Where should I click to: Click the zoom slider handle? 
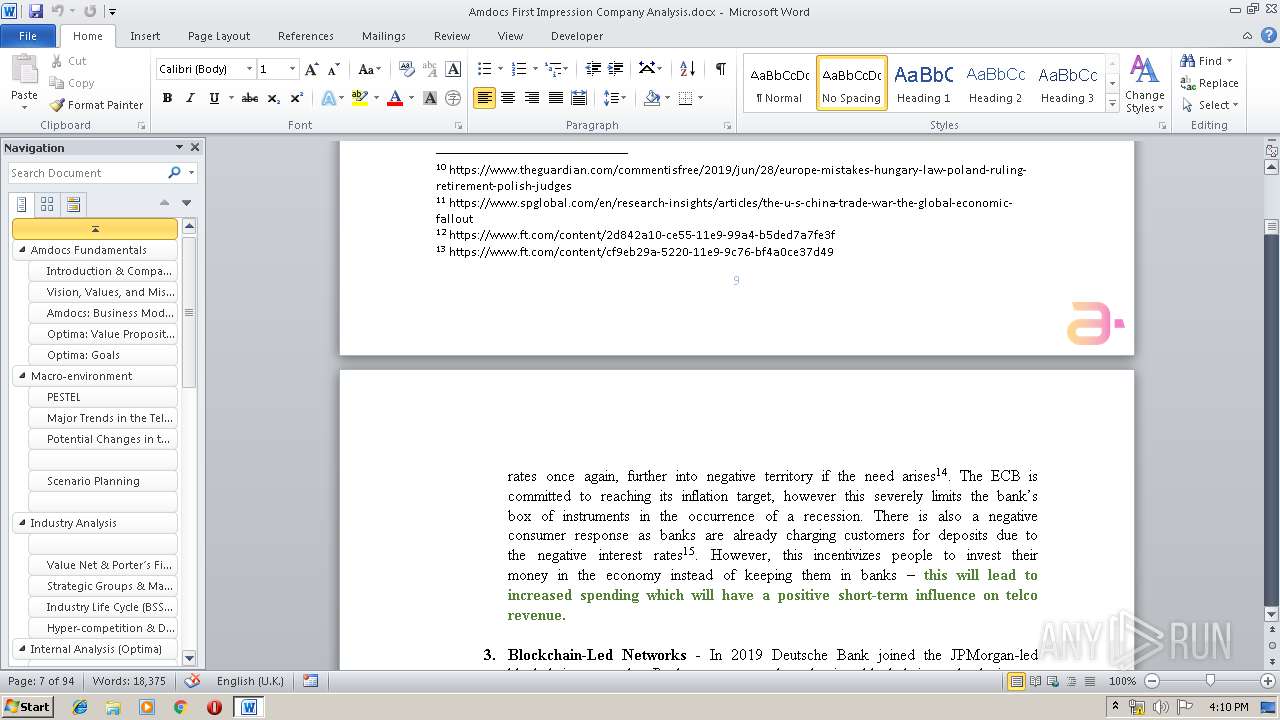(x=1210, y=680)
